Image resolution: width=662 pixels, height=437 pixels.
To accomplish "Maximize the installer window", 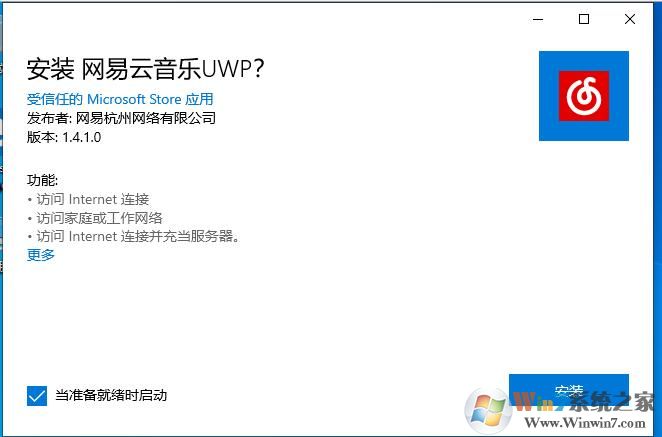I will coord(584,19).
